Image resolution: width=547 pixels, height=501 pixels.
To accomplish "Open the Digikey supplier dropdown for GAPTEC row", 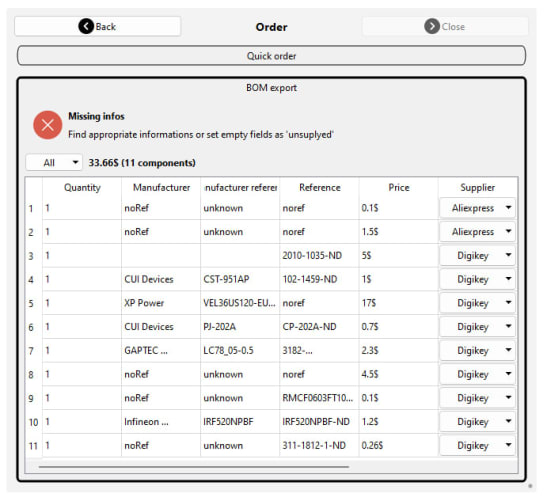I will 477,350.
